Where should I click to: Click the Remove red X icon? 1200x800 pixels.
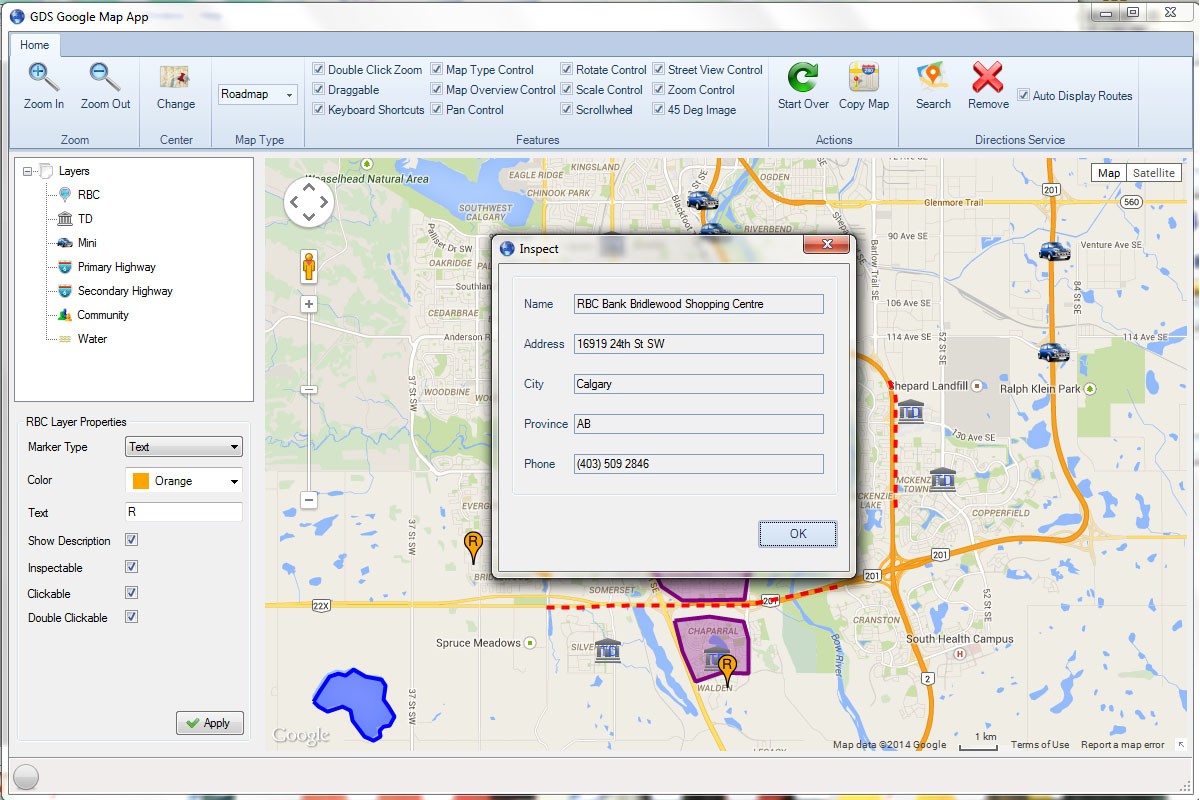click(x=988, y=77)
